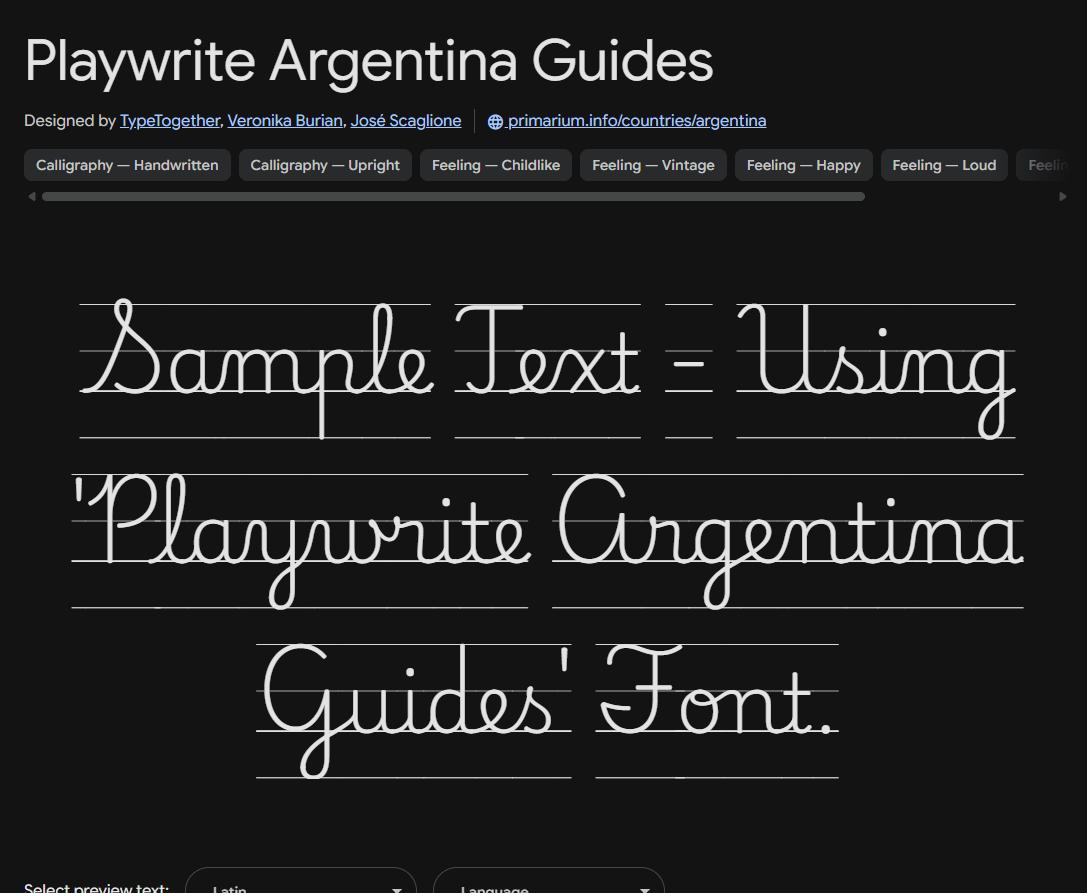This screenshot has height=893, width=1087.
Task: Select the Feeling — Happy tag
Action: coord(803,165)
